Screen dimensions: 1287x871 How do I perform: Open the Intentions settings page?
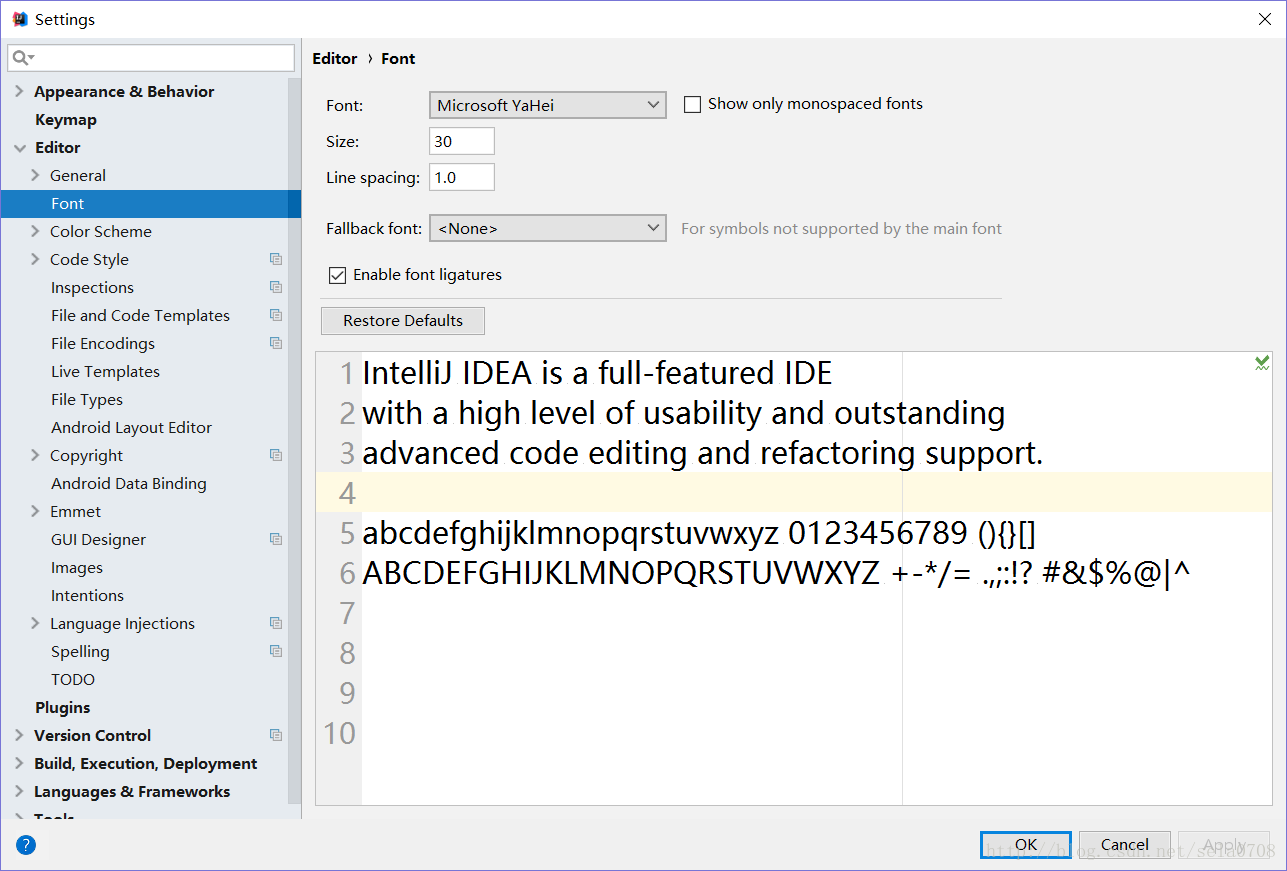[x=87, y=595]
